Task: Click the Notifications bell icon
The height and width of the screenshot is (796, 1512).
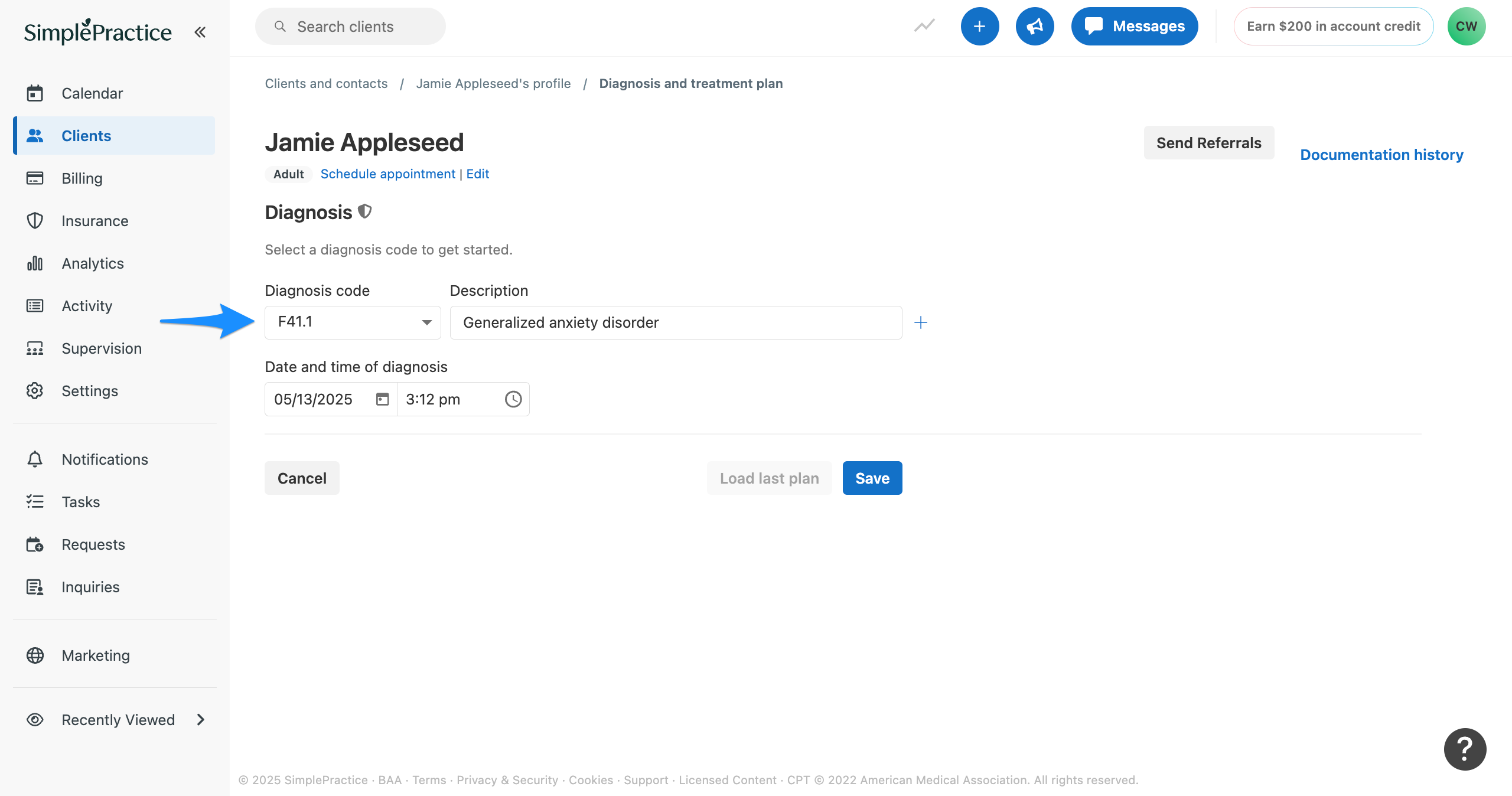Action: (35, 459)
